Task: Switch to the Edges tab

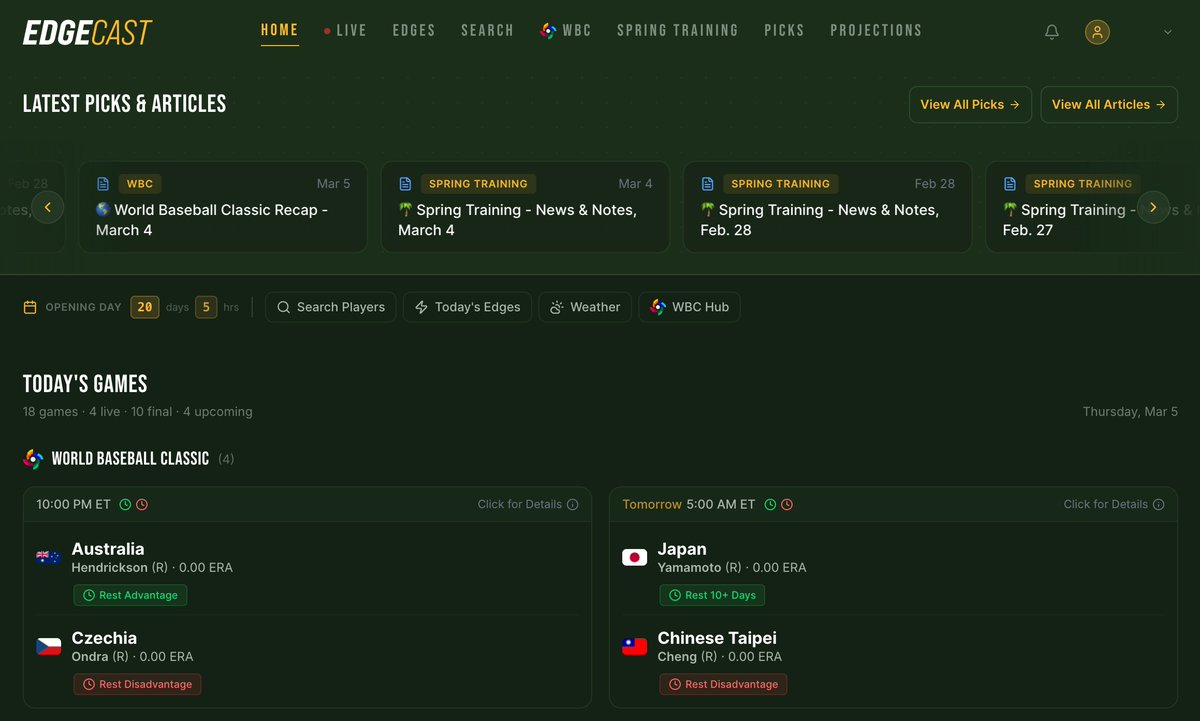Action: click(x=414, y=30)
